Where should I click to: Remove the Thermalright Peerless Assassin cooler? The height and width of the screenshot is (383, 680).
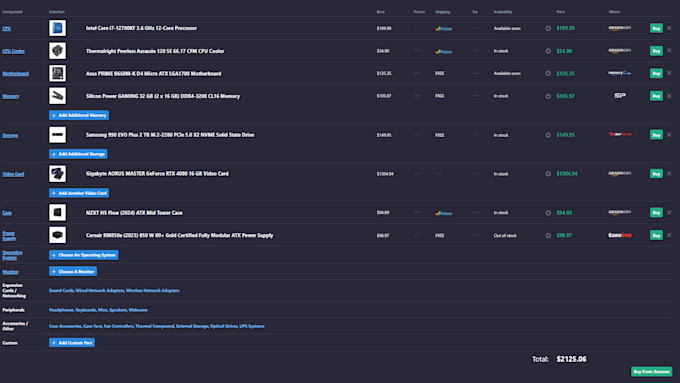point(669,51)
